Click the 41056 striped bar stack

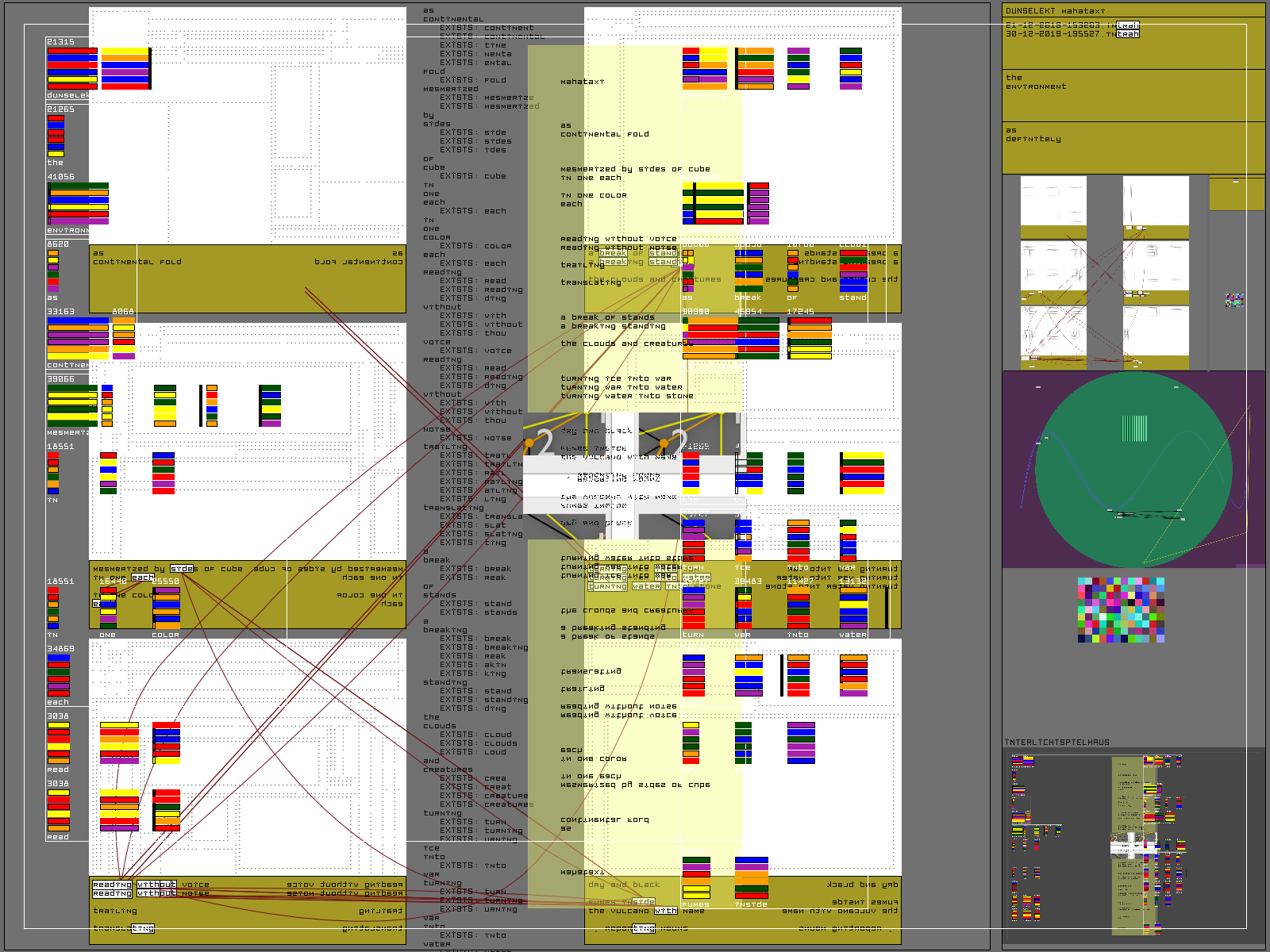tap(78, 204)
